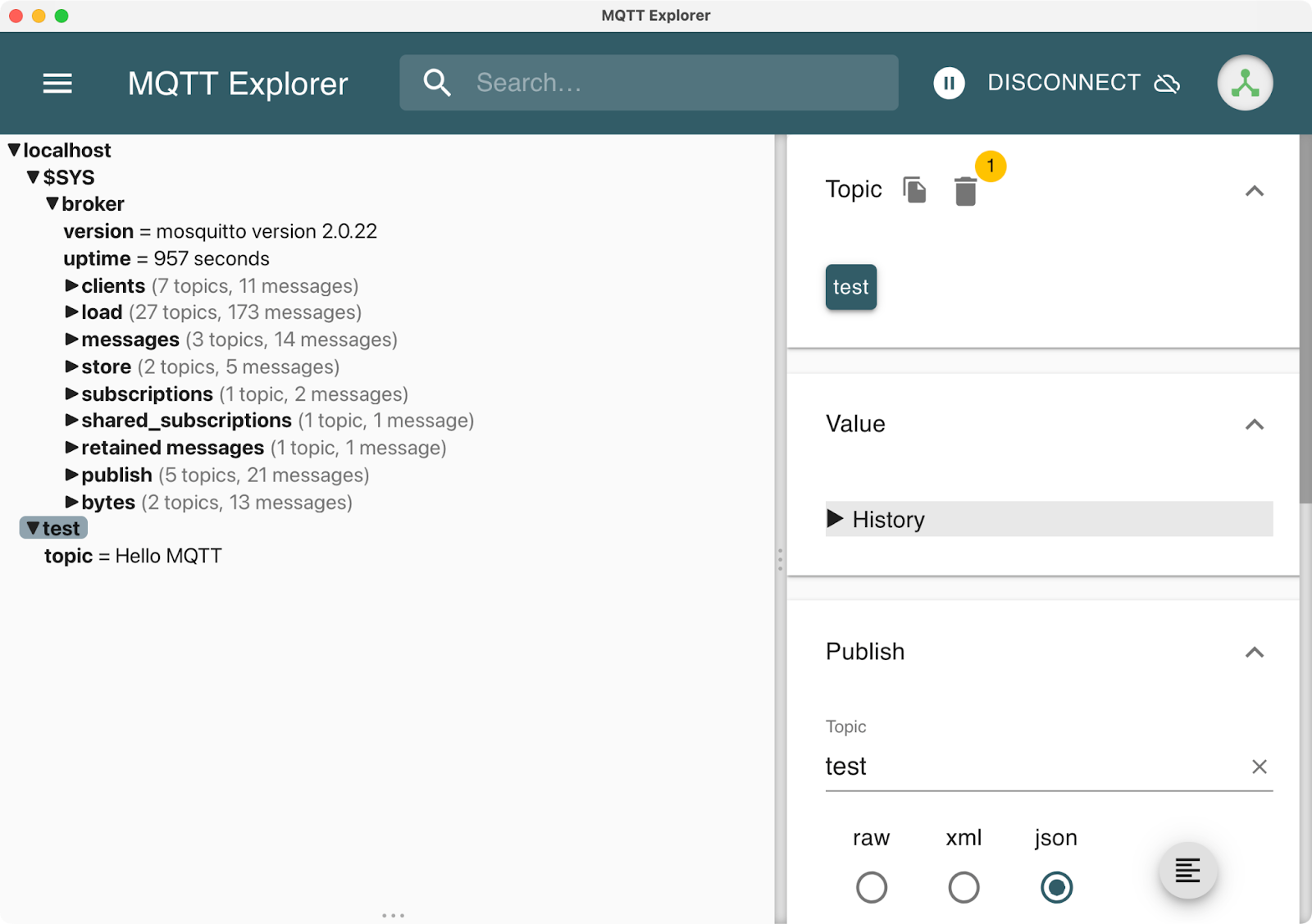Select the test topic chip
This screenshot has width=1312, height=924.
click(x=851, y=287)
